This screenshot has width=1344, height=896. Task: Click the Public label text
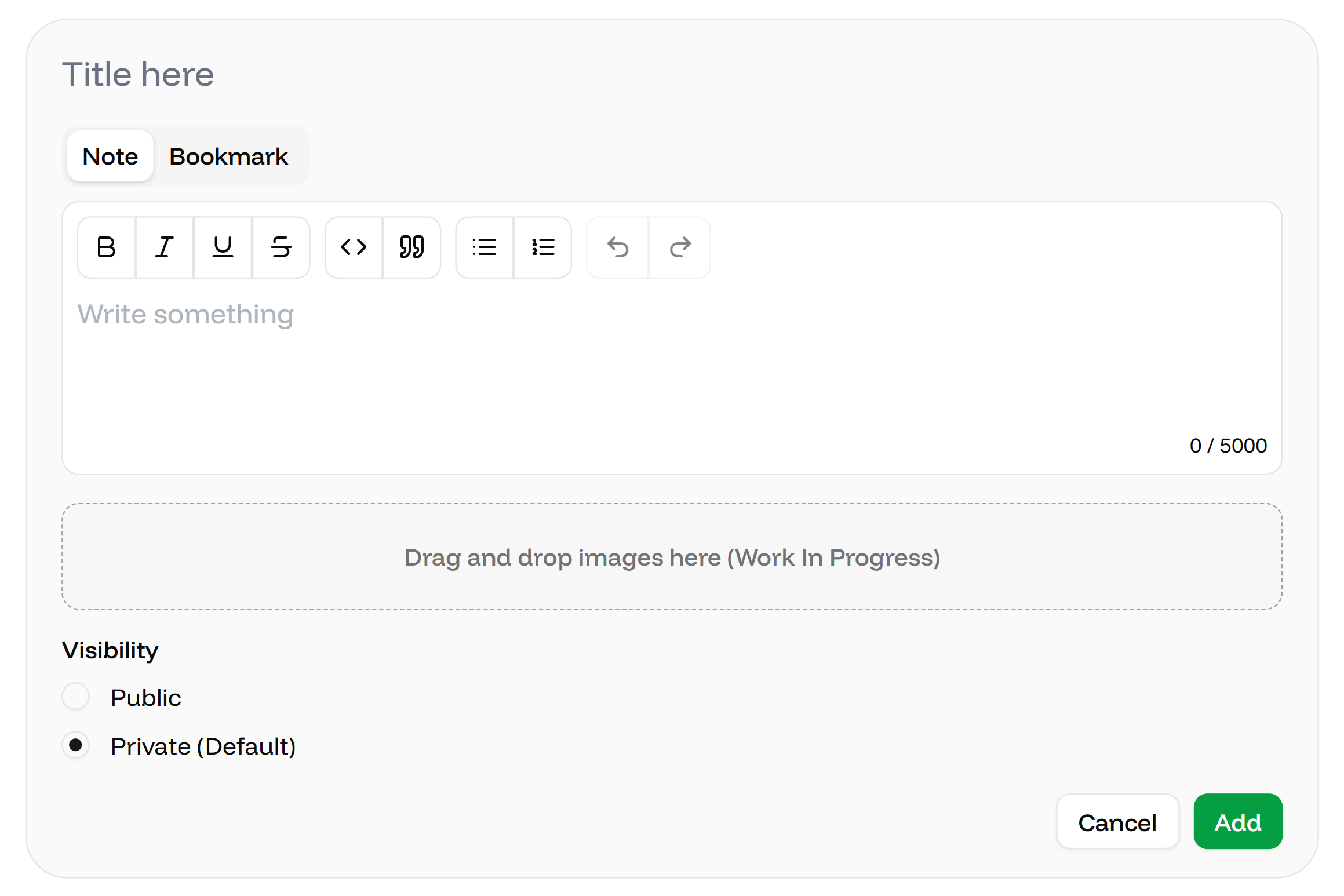pos(146,698)
